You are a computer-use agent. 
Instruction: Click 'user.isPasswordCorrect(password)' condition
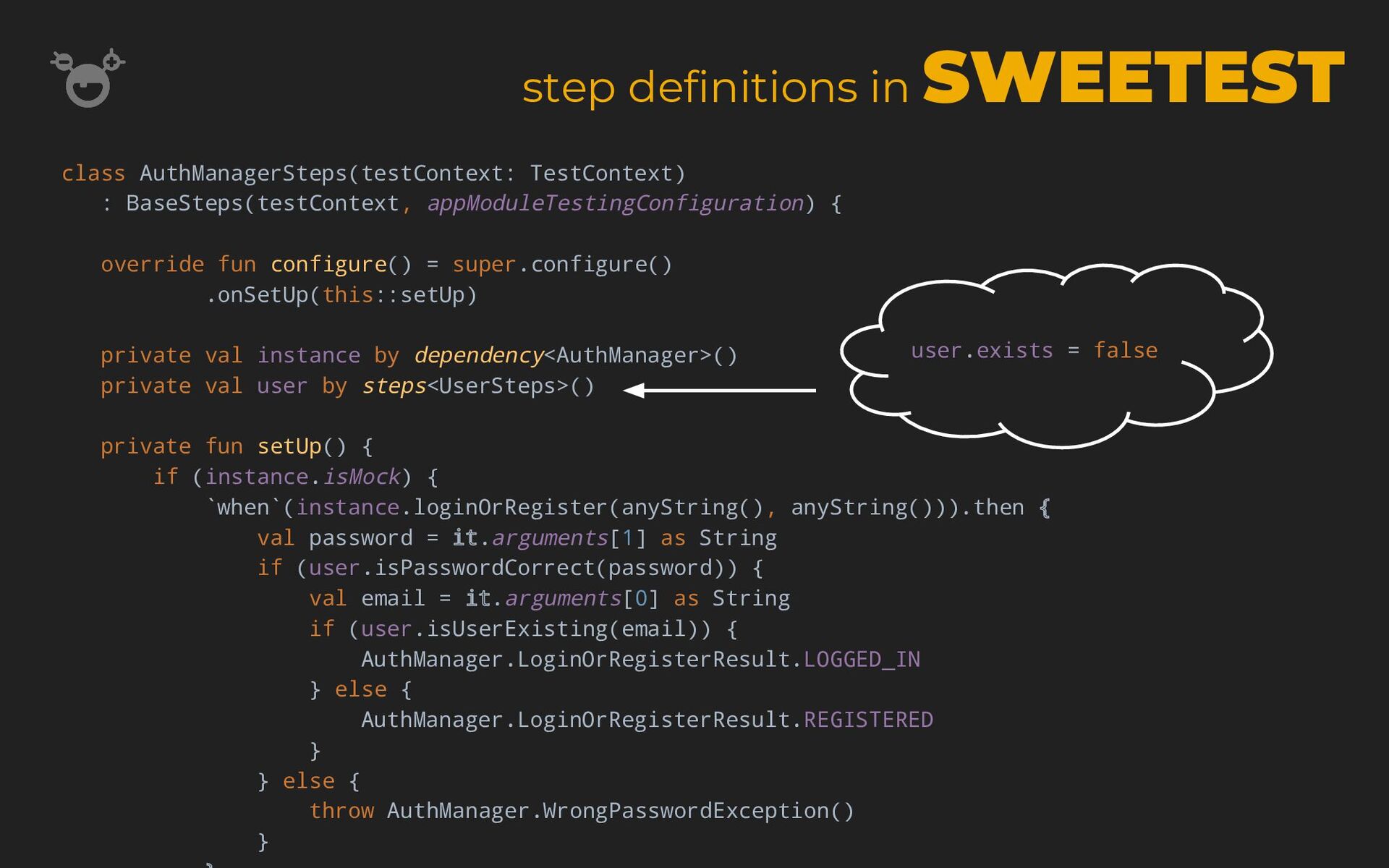(x=517, y=568)
